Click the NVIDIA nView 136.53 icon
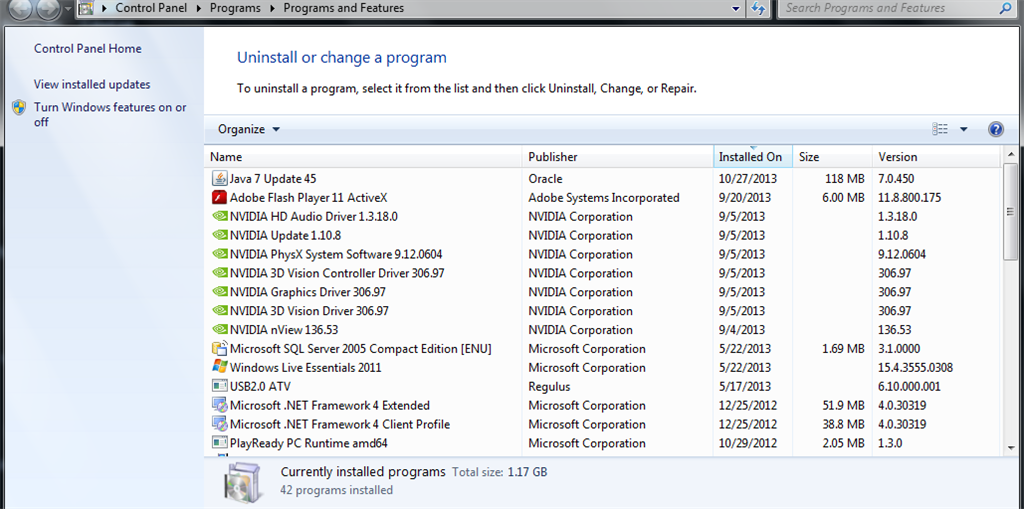Viewport: 1024px width, 509px height. [219, 330]
